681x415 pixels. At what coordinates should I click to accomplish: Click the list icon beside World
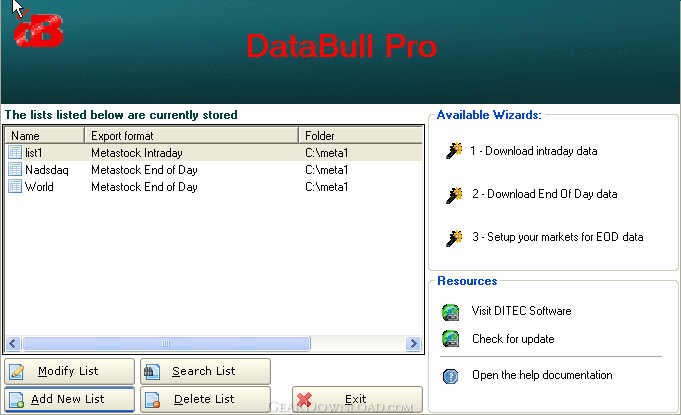pos(15,186)
